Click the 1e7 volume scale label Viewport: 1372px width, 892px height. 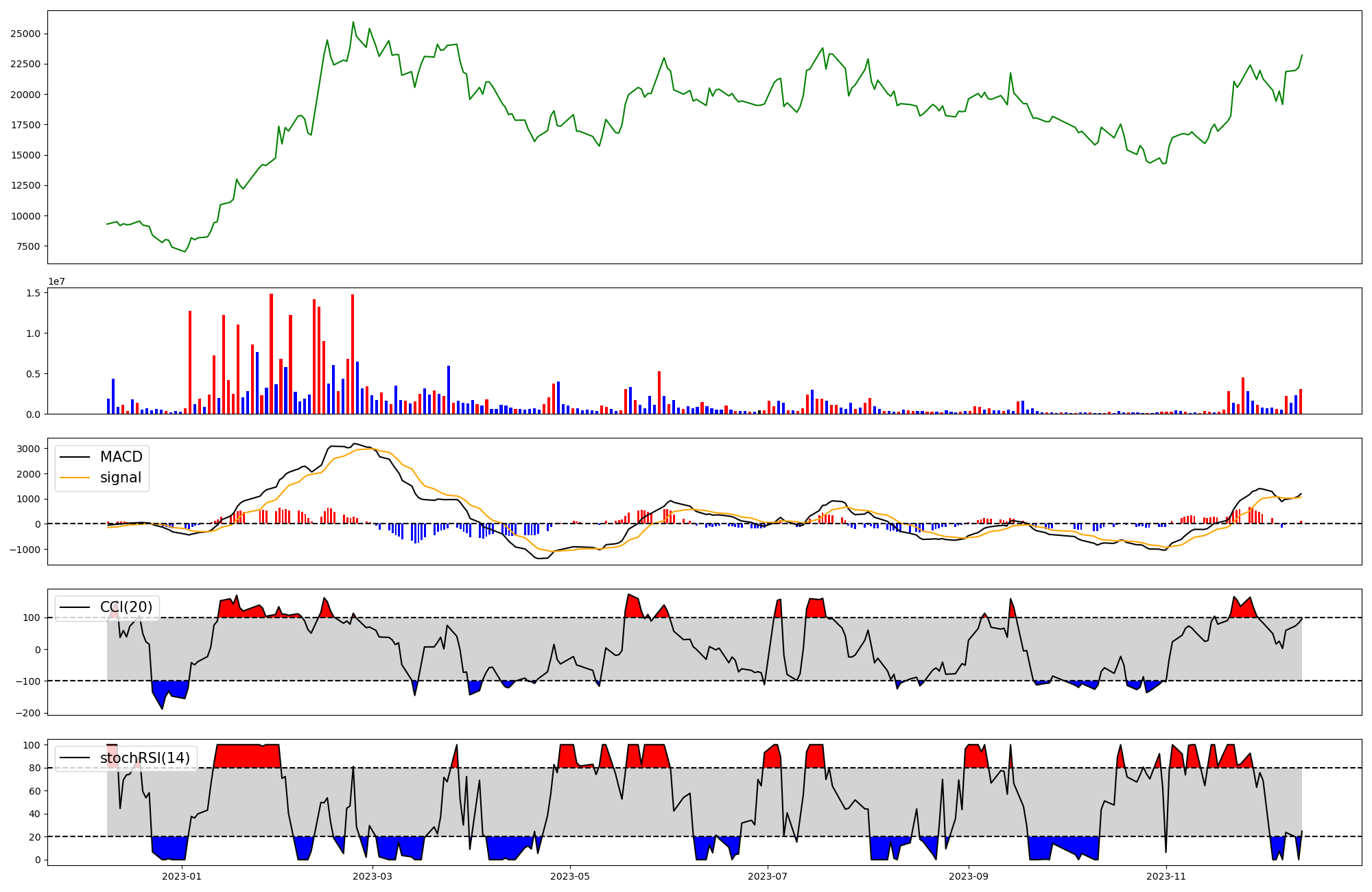[56, 281]
